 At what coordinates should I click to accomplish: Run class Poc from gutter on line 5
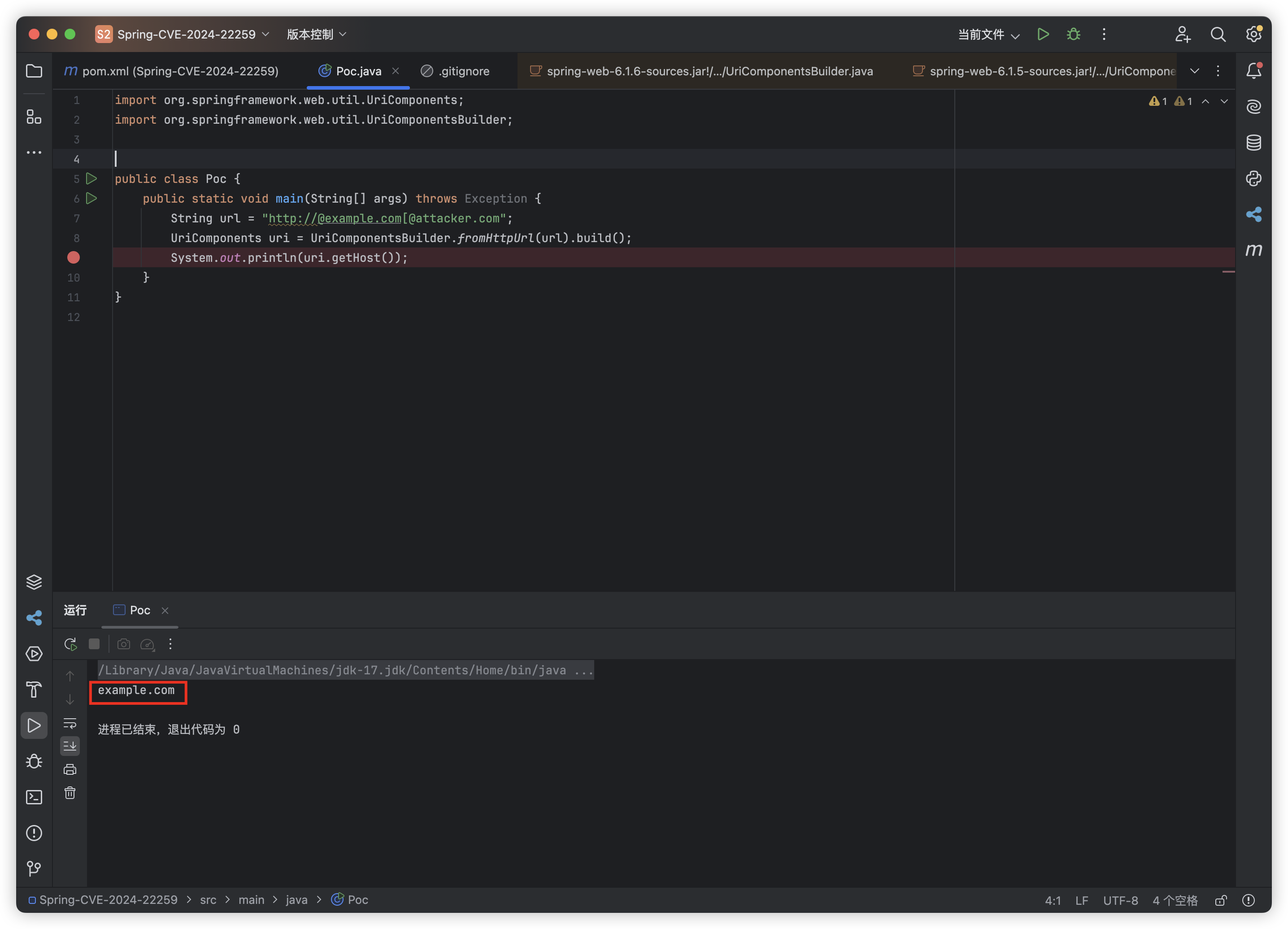pos(91,179)
